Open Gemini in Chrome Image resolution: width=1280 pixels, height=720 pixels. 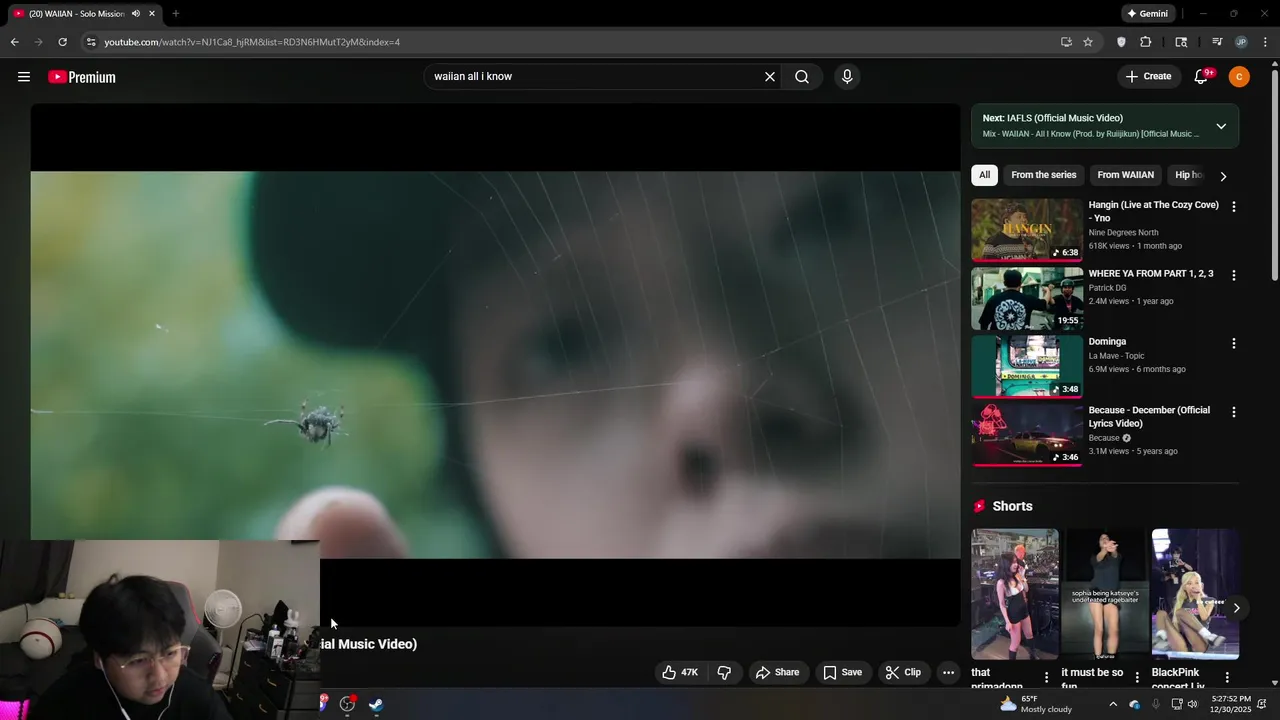(x=1147, y=14)
